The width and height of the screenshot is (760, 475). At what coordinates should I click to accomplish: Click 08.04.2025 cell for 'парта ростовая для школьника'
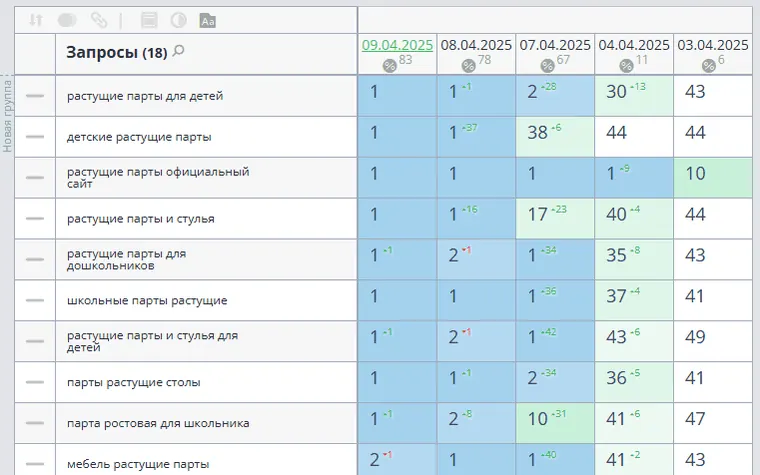[476, 423]
